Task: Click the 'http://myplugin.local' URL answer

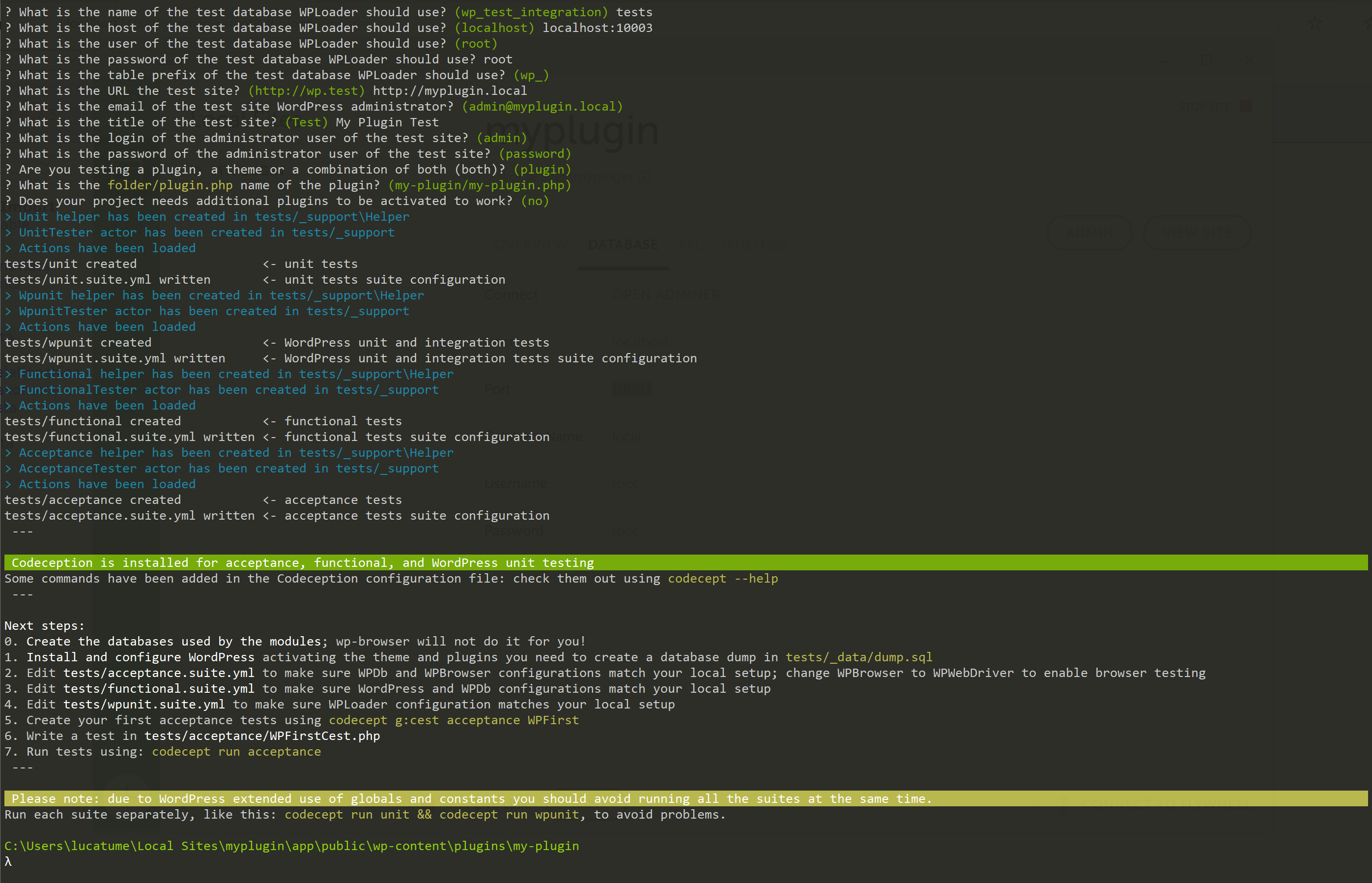Action: pos(449,90)
